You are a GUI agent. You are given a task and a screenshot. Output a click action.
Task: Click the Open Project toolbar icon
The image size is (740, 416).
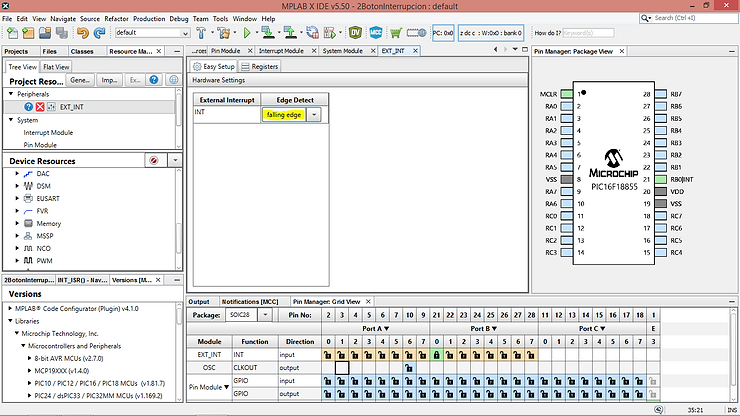pyautogui.click(x=45, y=33)
